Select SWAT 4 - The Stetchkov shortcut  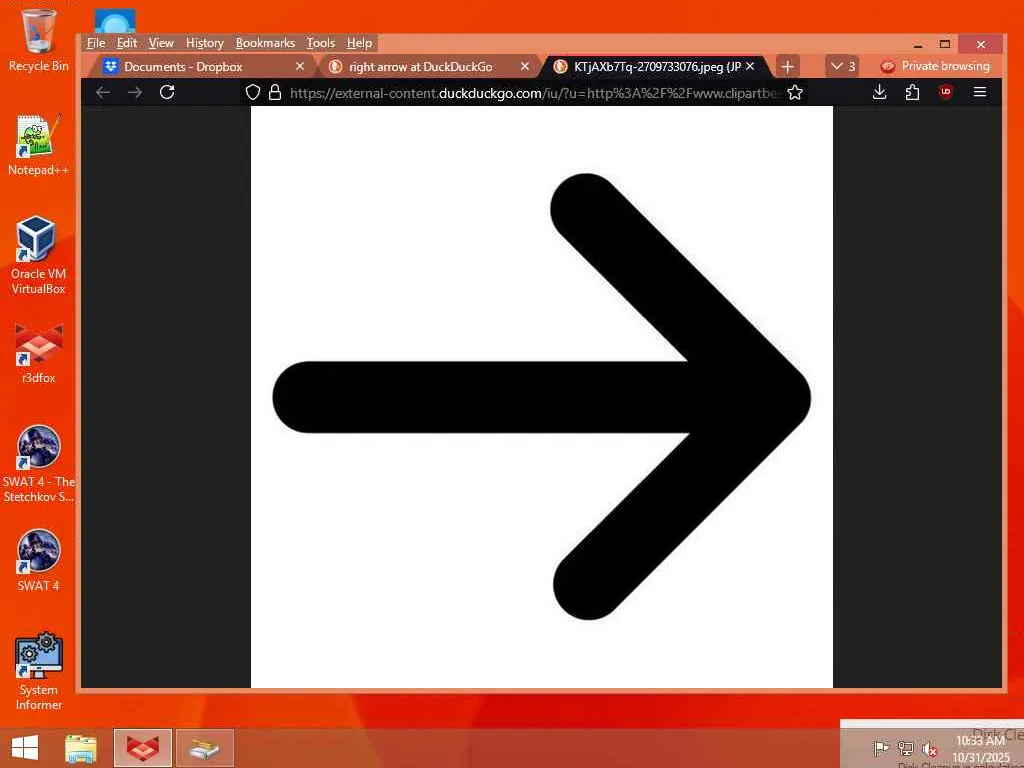pos(39,464)
